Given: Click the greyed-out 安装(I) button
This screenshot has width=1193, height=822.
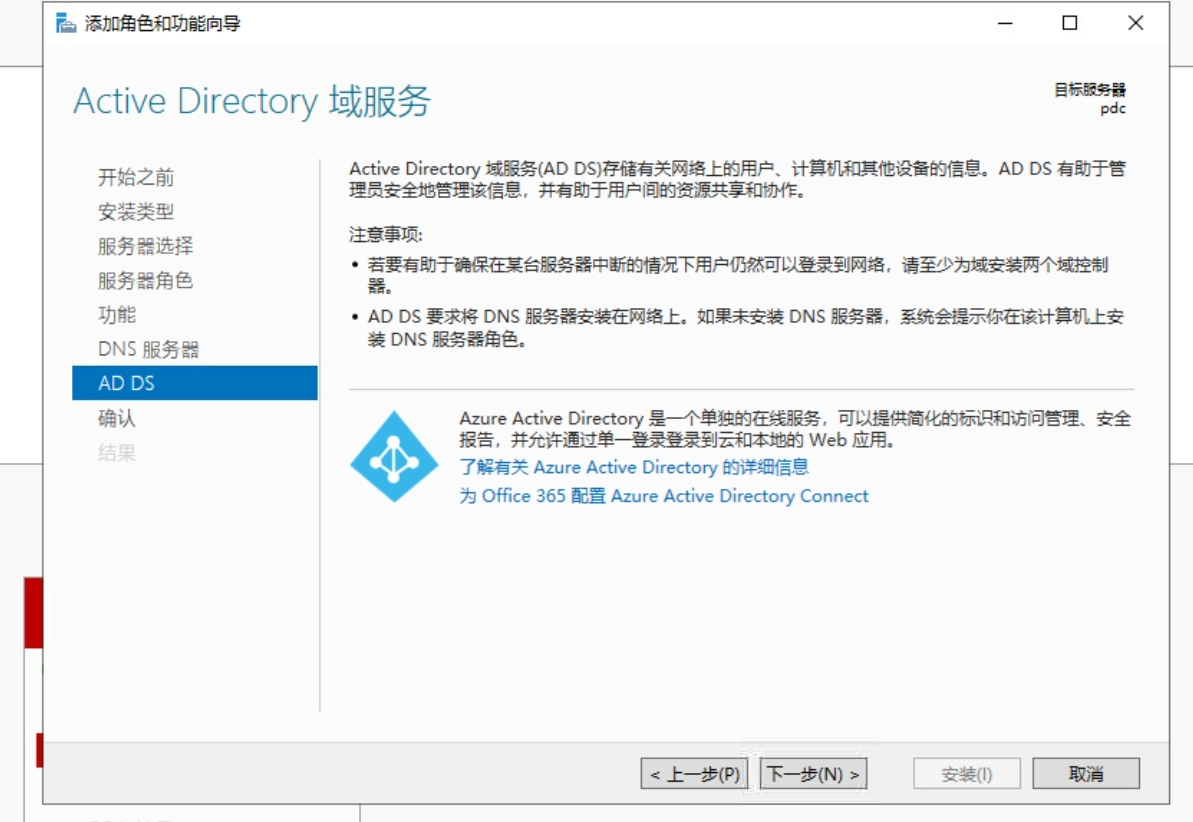Looking at the screenshot, I should 967,774.
